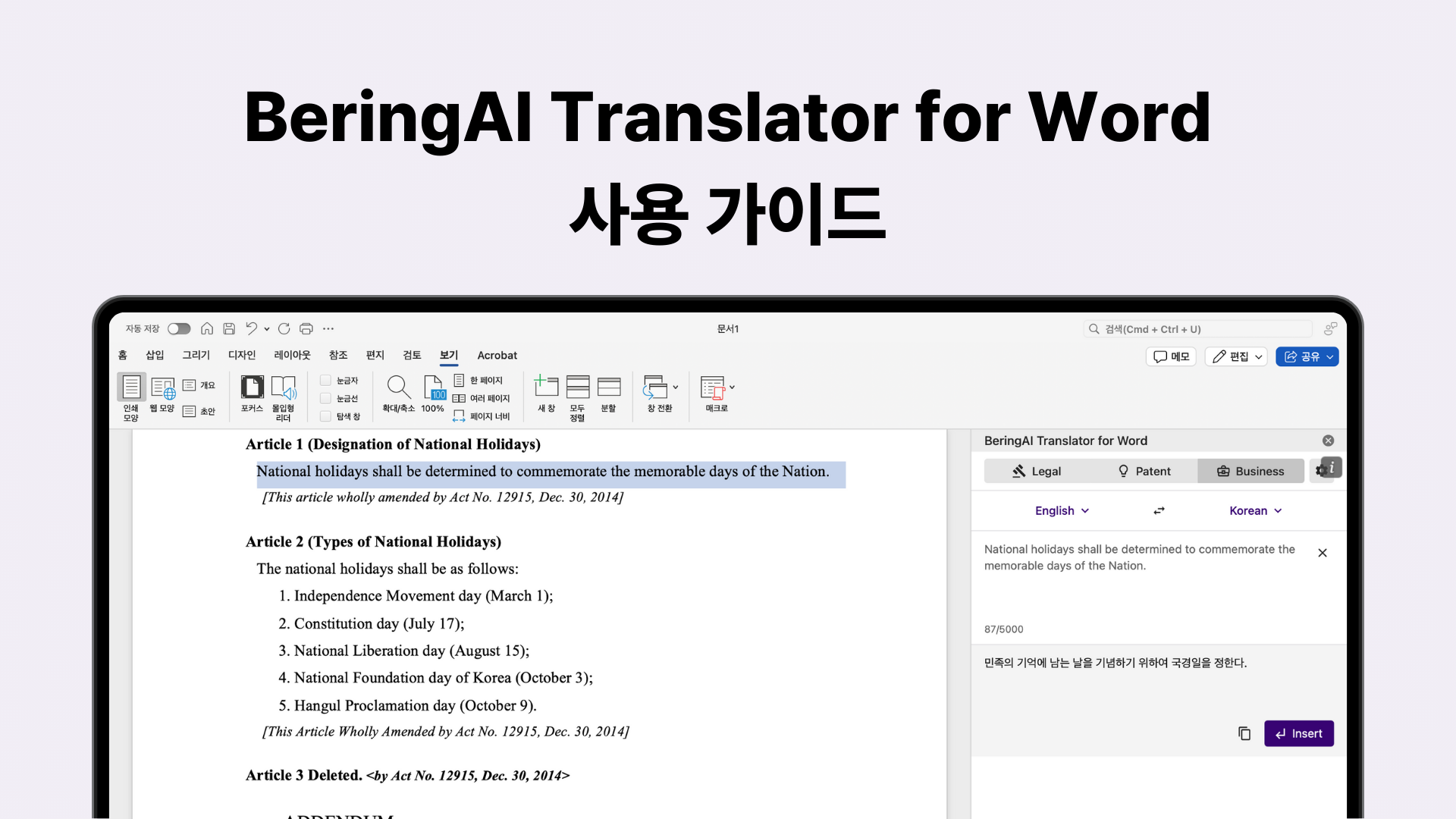Click the print icon in title bar
Viewport: 1456px width, 819px height.
pyautogui.click(x=306, y=328)
